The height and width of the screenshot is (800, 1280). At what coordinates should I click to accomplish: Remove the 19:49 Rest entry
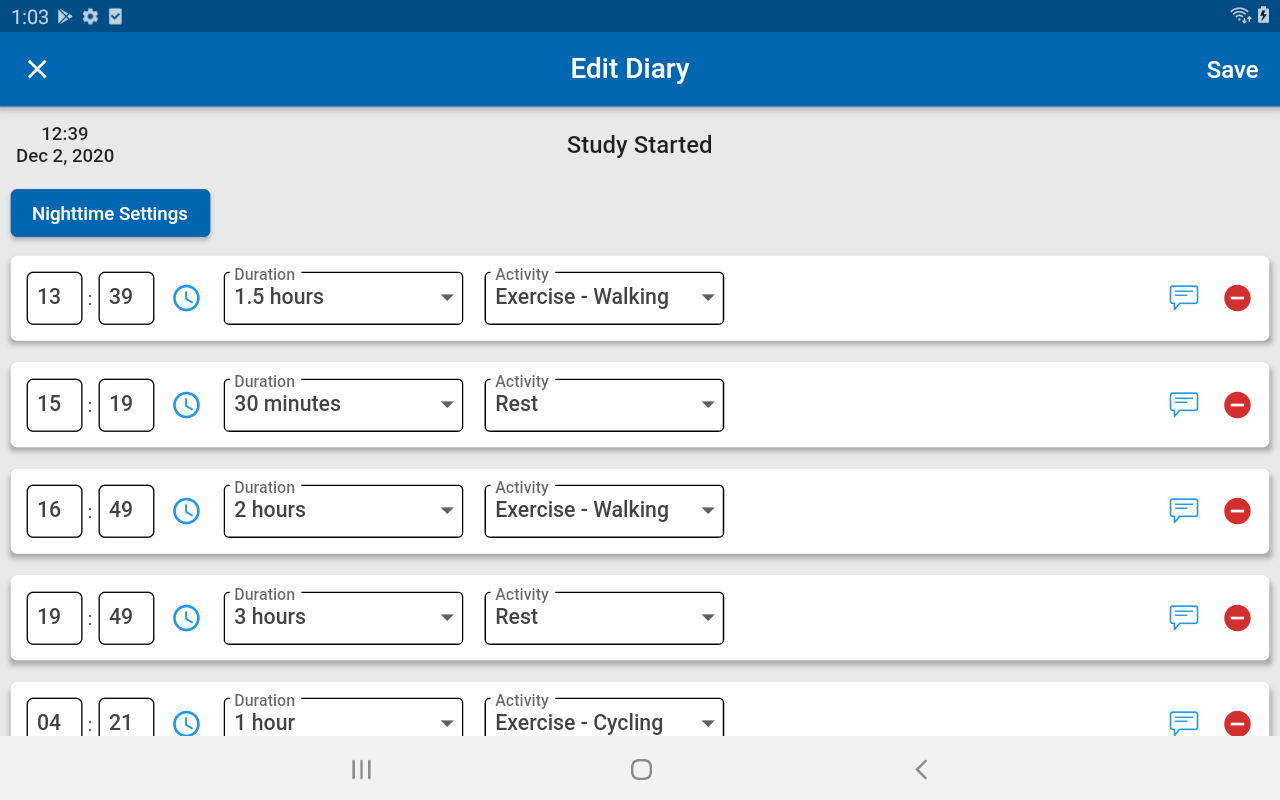(x=1237, y=618)
